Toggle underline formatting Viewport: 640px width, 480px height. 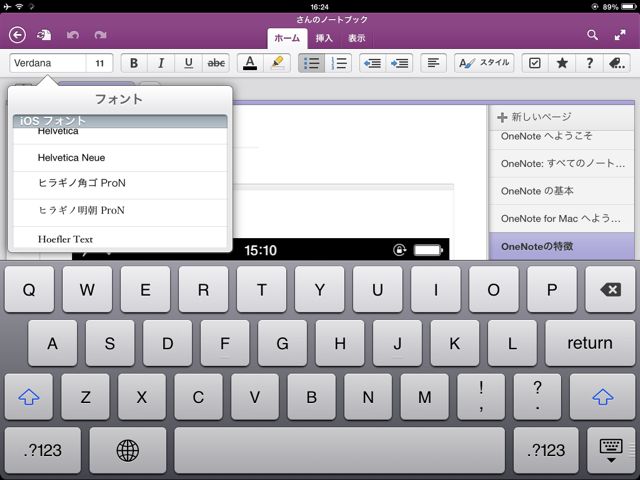click(189, 63)
